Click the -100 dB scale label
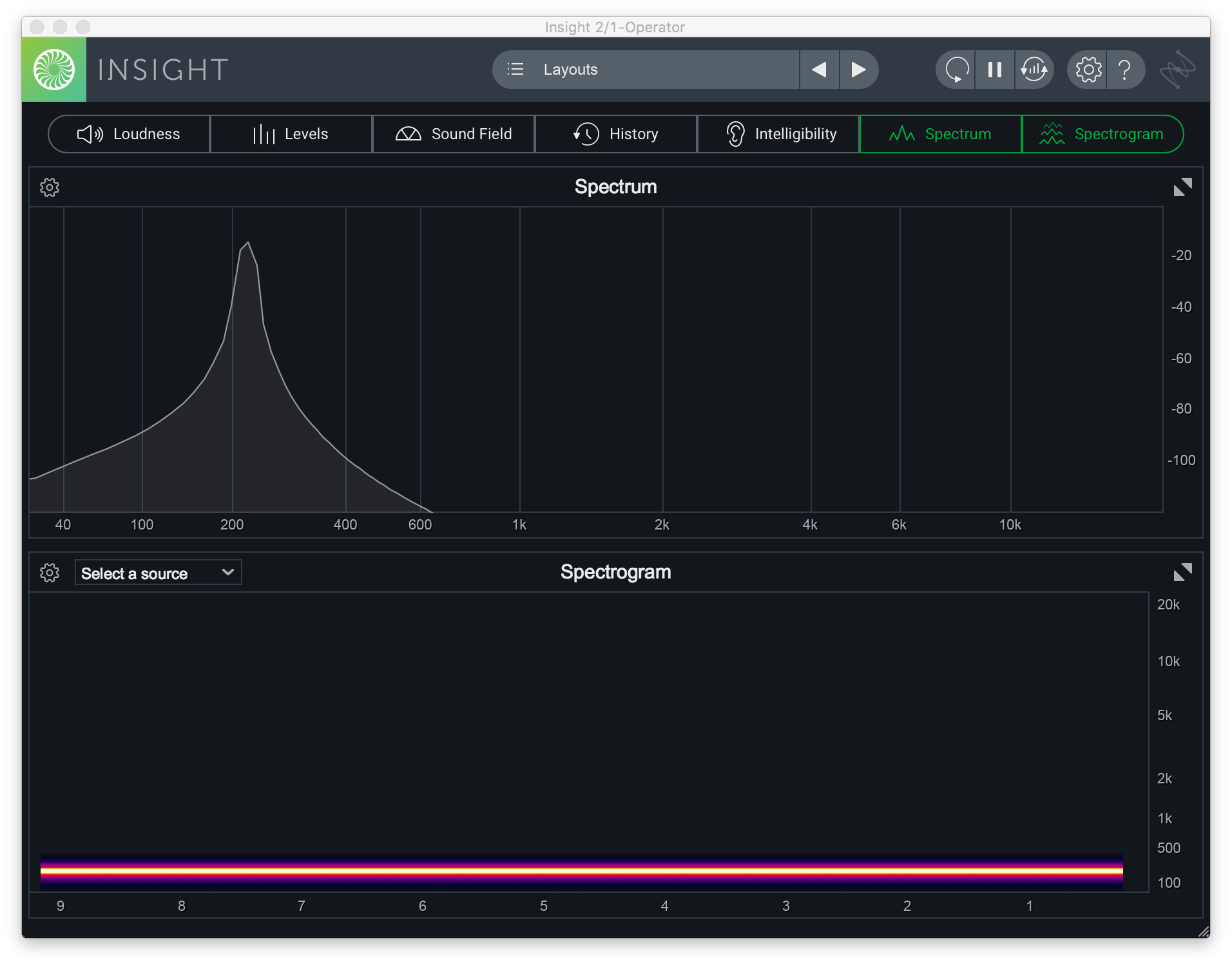This screenshot has height=965, width=1232. [x=1181, y=460]
